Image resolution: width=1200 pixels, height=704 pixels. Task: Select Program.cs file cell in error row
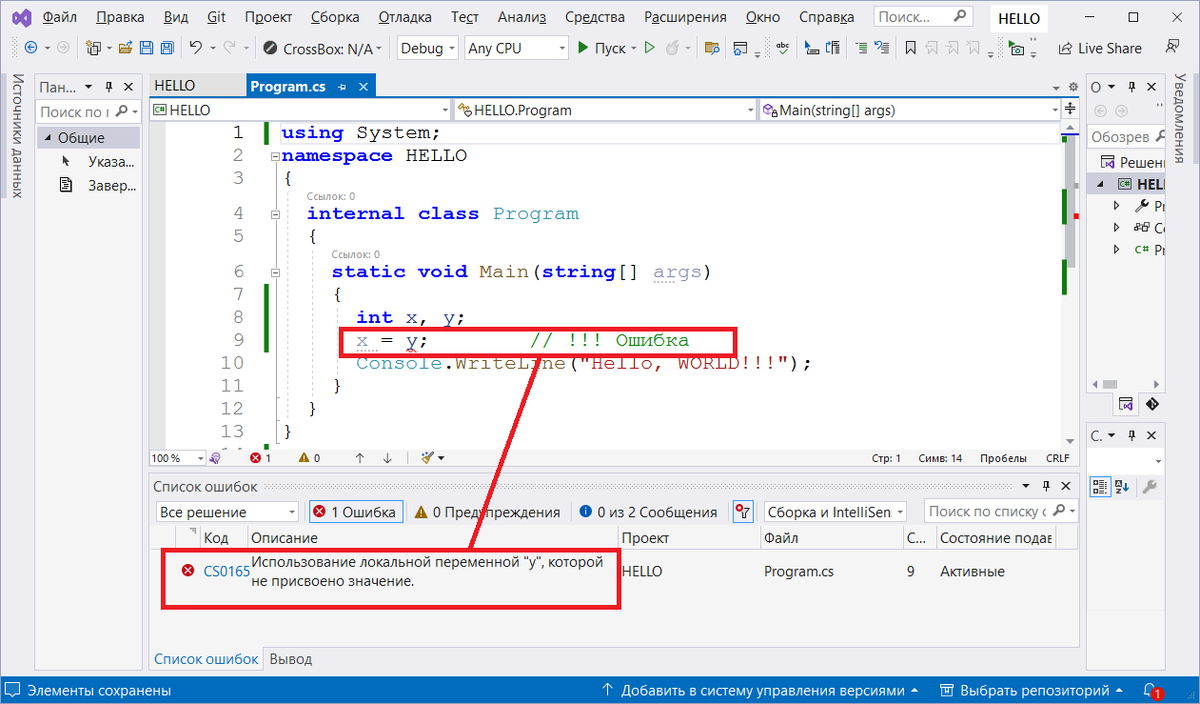pos(799,571)
